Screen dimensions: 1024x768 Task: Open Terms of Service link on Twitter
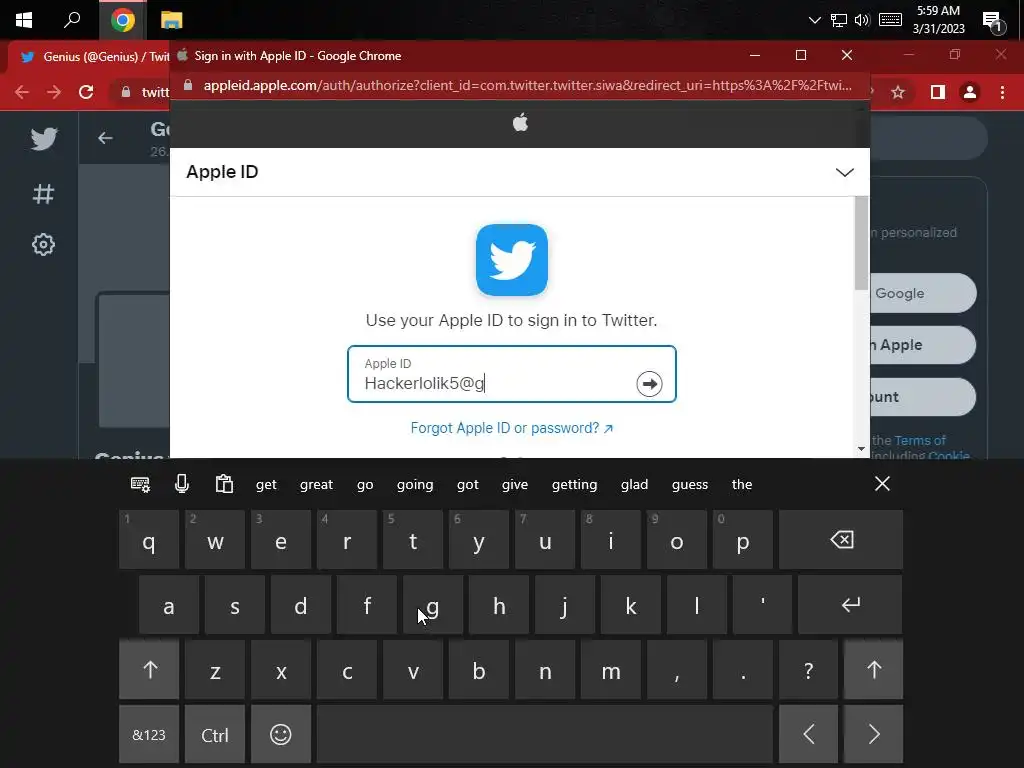pos(920,441)
